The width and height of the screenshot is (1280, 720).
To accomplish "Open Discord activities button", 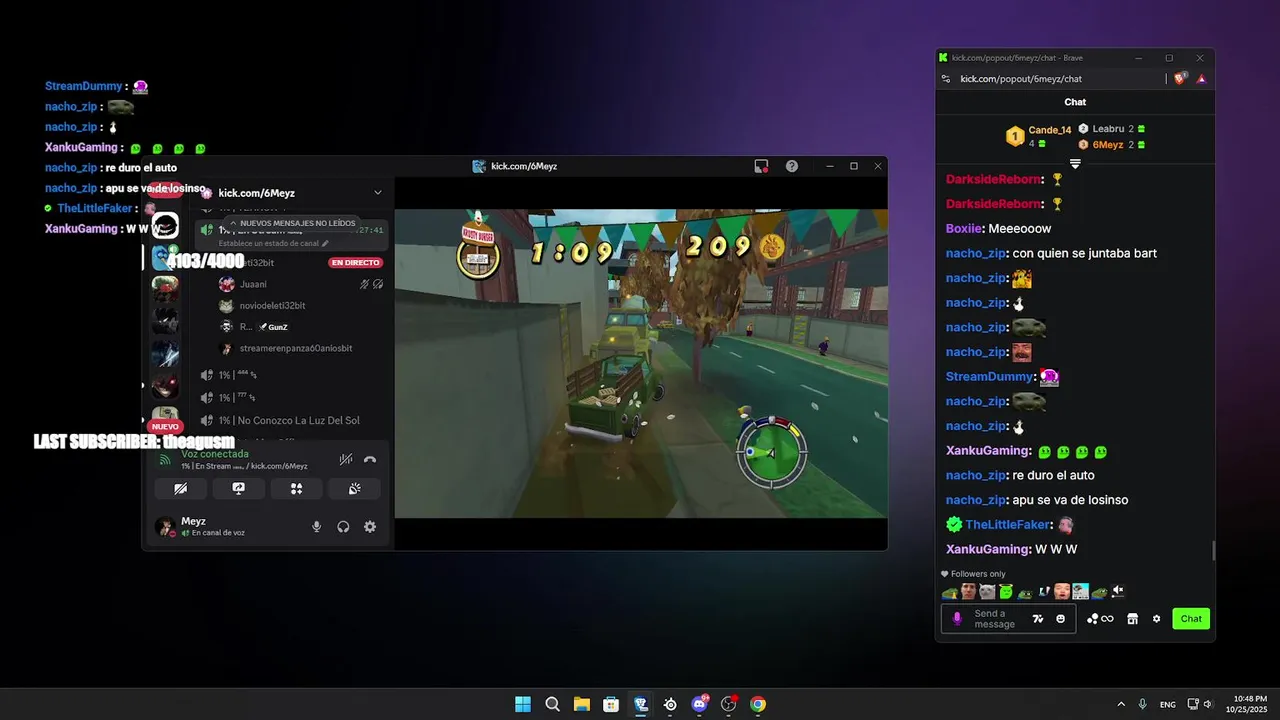I will 296,489.
